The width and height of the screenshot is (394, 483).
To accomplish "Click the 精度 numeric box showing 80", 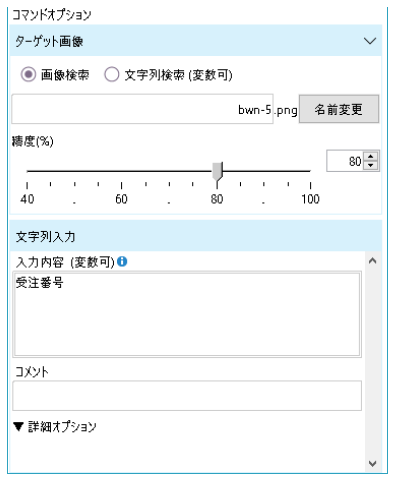I will [345, 161].
